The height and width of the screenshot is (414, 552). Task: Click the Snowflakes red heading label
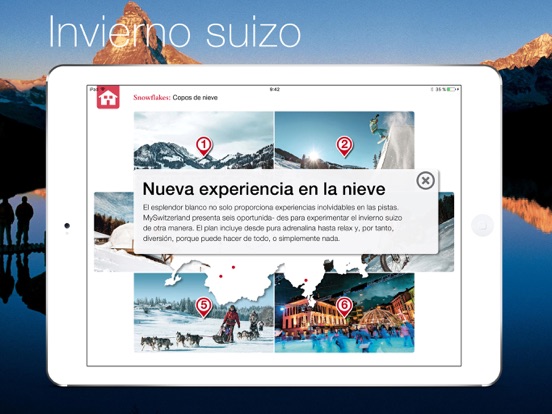click(152, 98)
